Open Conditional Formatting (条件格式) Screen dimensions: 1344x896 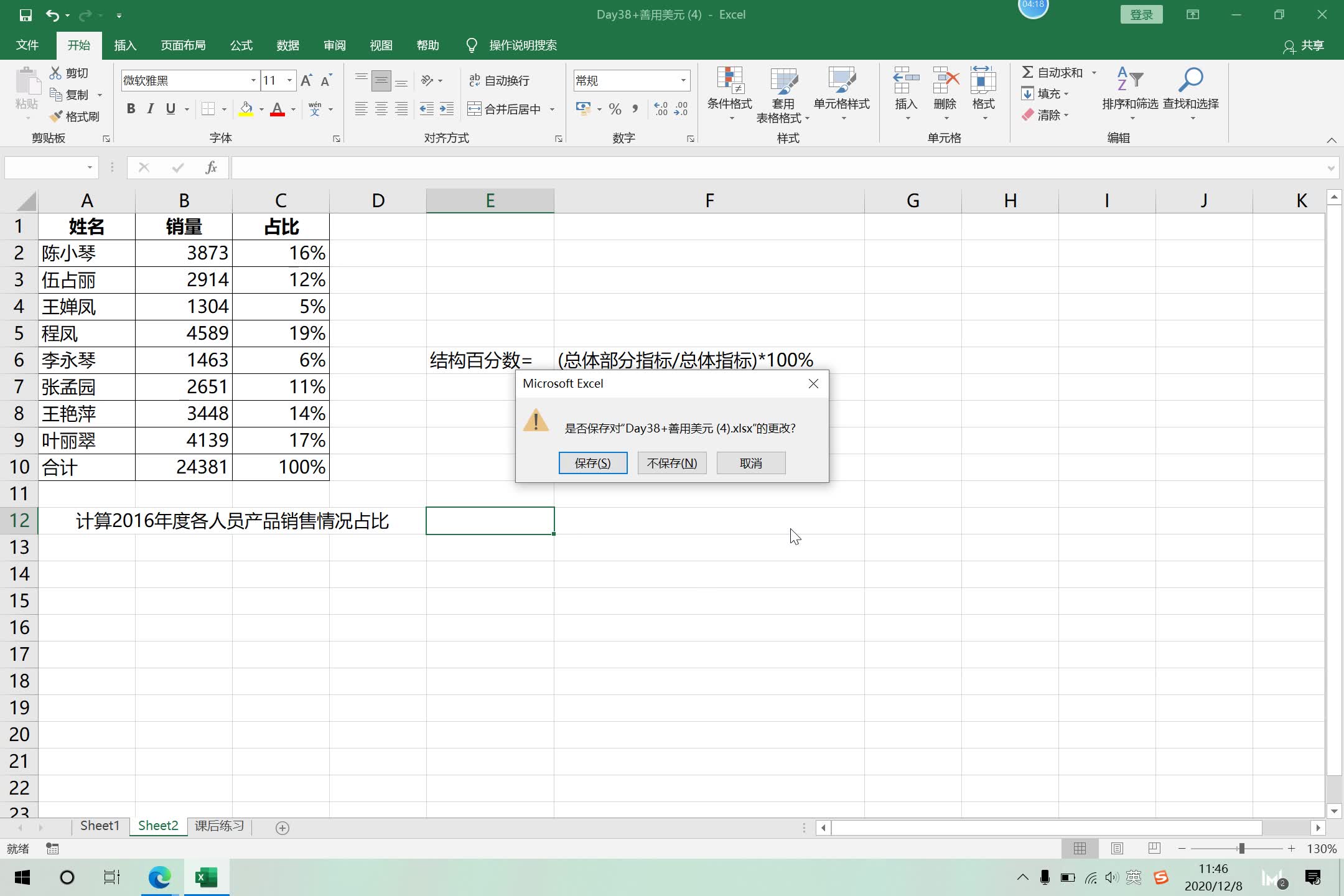coord(730,94)
